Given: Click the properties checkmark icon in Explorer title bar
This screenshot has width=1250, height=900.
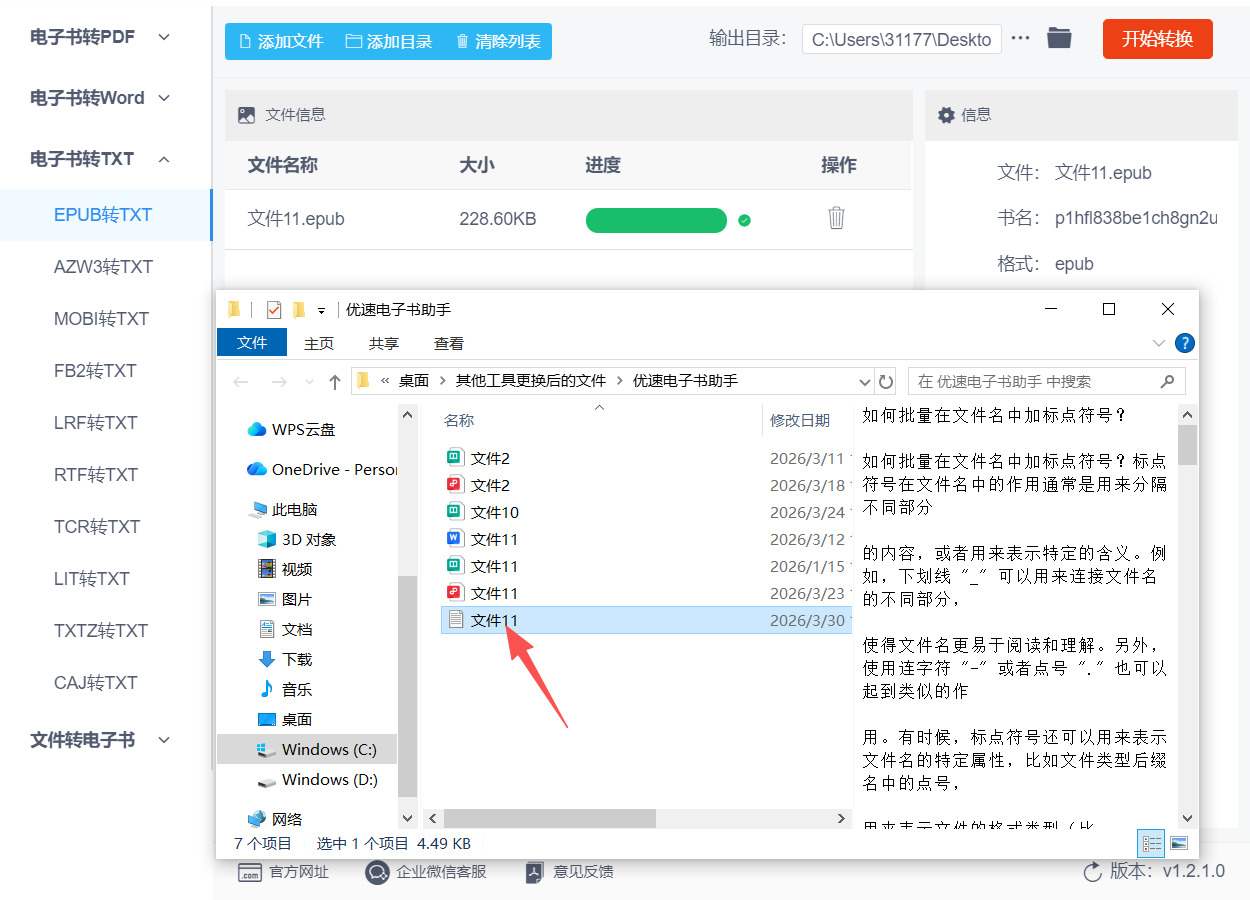Looking at the screenshot, I should click(274, 310).
